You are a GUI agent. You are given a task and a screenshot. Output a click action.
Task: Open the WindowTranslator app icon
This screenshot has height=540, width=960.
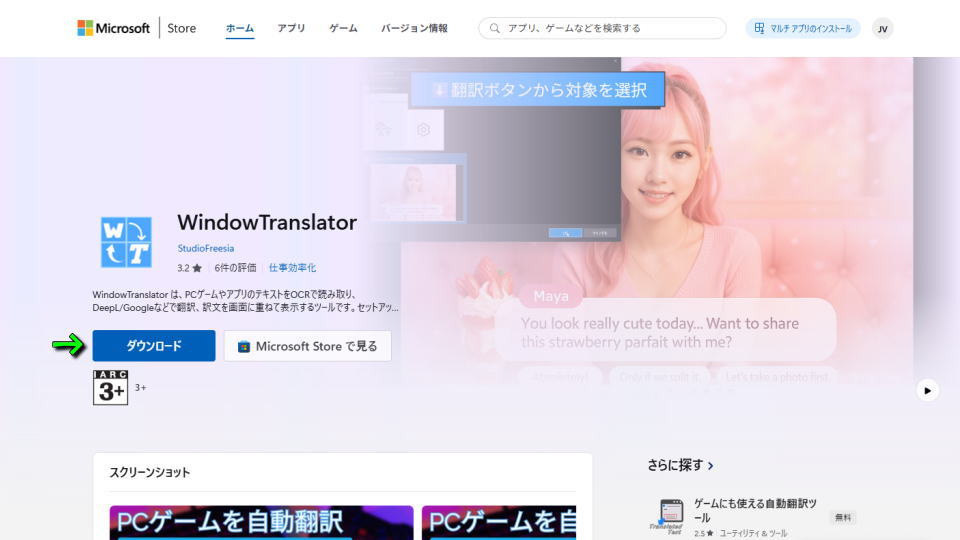[x=126, y=242]
